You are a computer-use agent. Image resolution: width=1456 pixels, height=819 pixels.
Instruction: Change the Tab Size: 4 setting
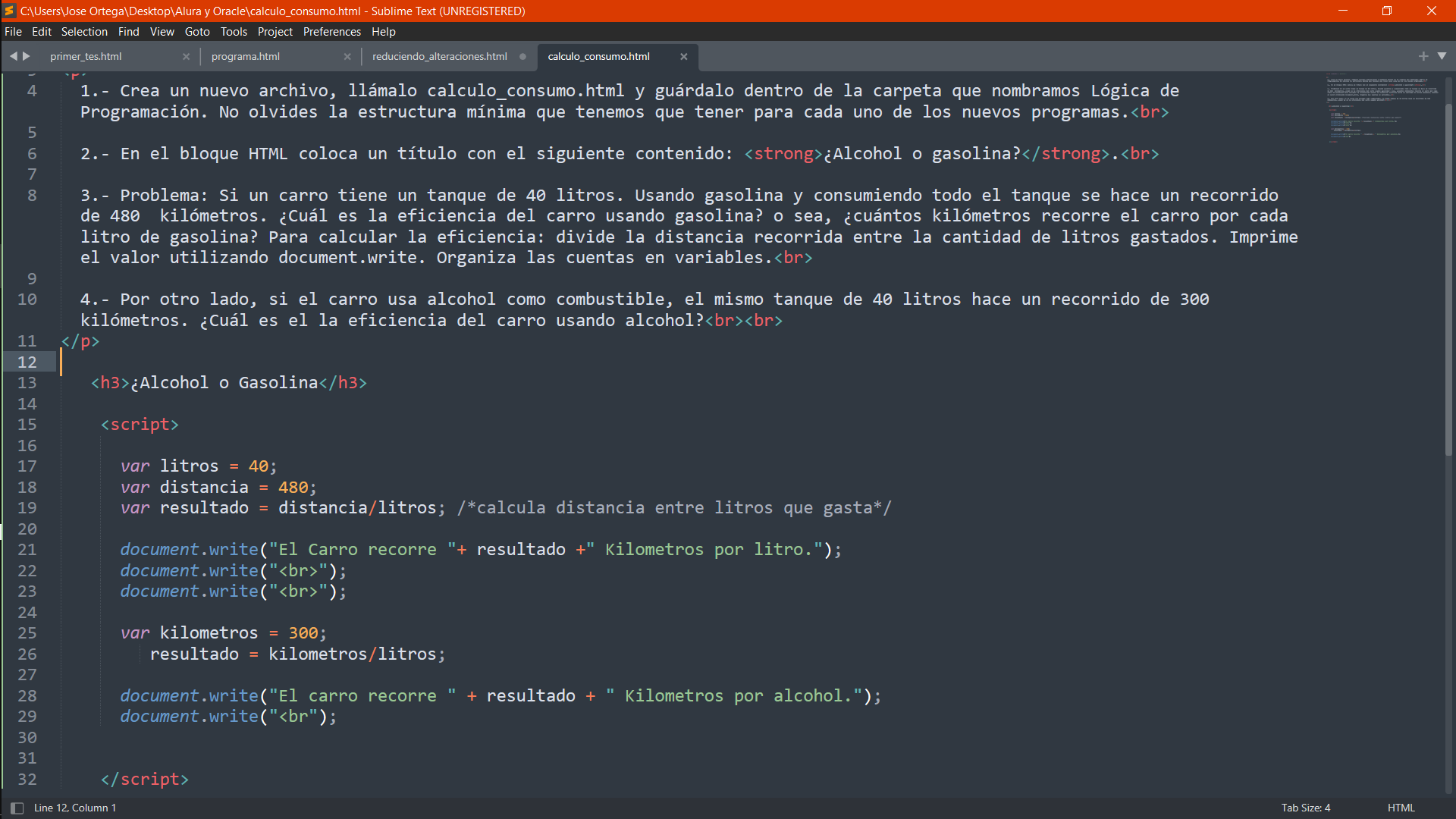pyautogui.click(x=1305, y=808)
